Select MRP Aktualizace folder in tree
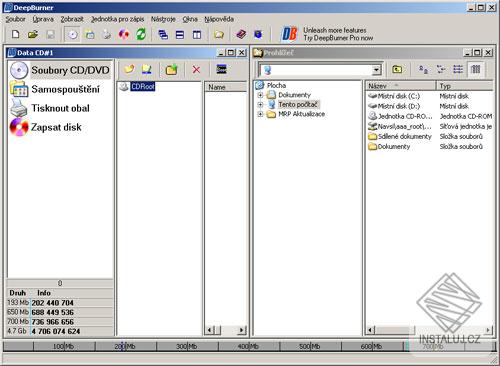 [x=301, y=114]
